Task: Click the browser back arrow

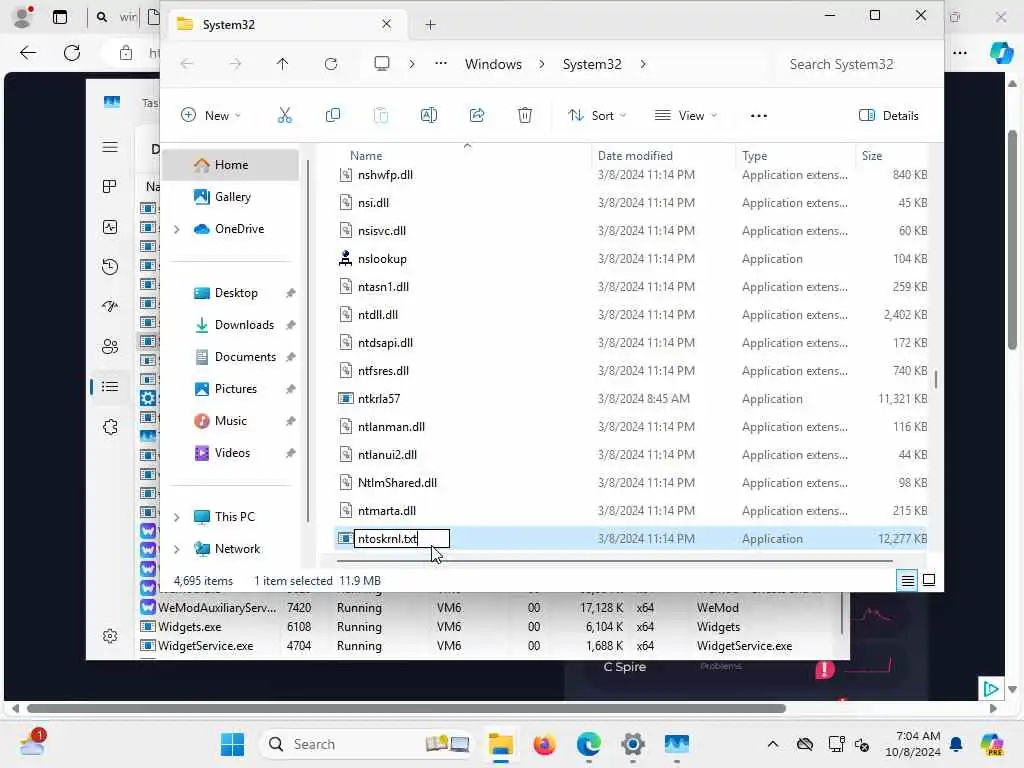Action: (28, 53)
